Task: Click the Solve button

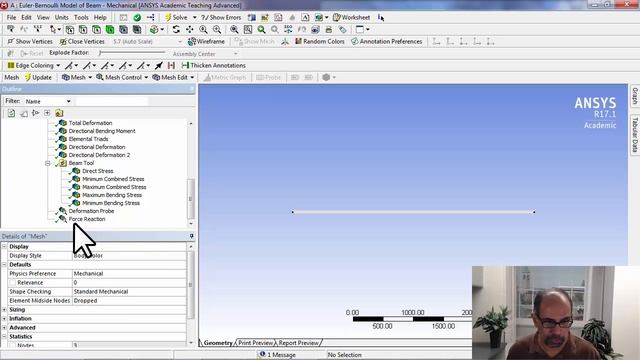Action: click(x=176, y=18)
